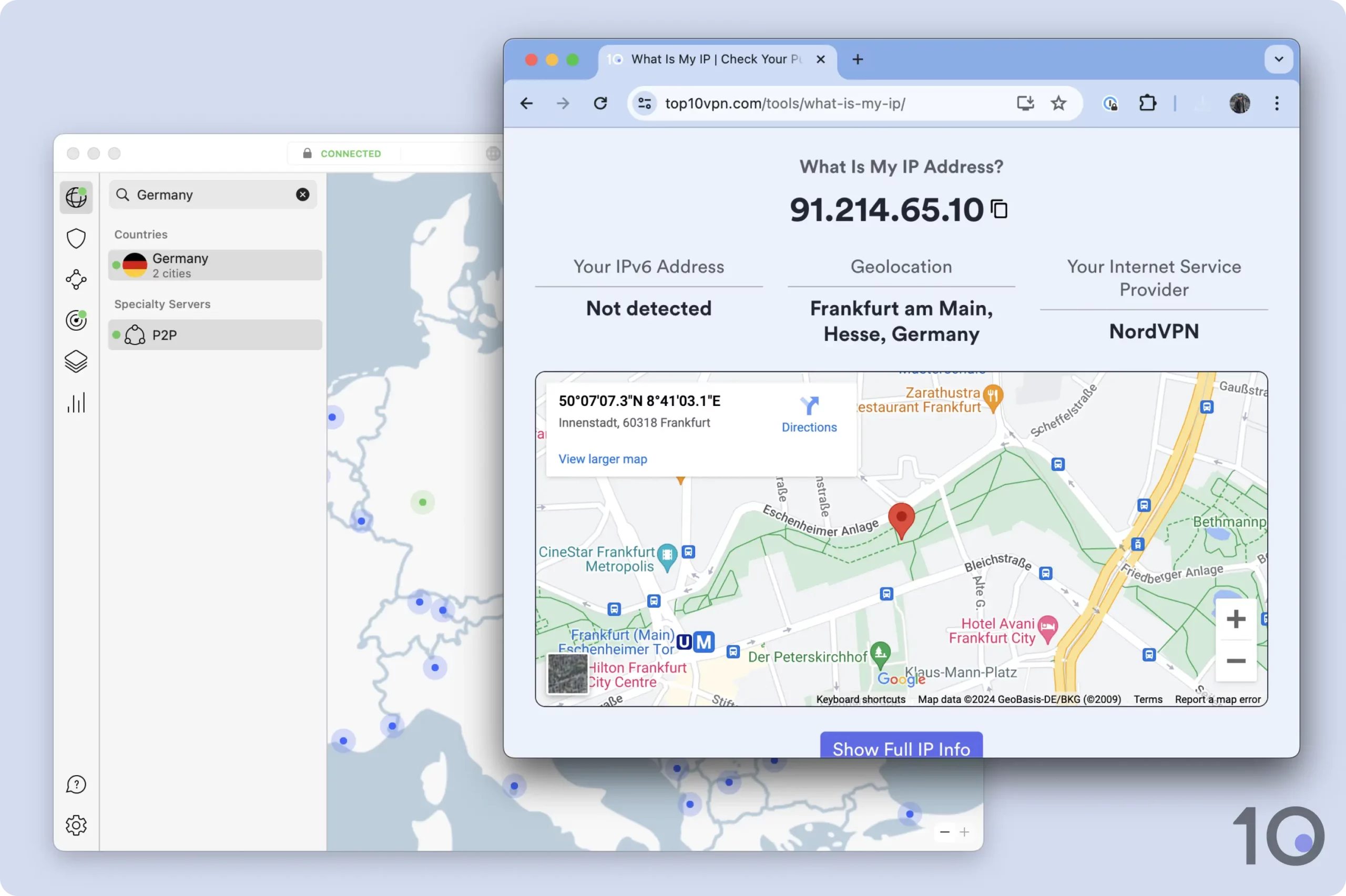Viewport: 1346px width, 896px height.
Task: Click the Globe/Map icon in NordVPN sidebar
Action: pyautogui.click(x=77, y=197)
